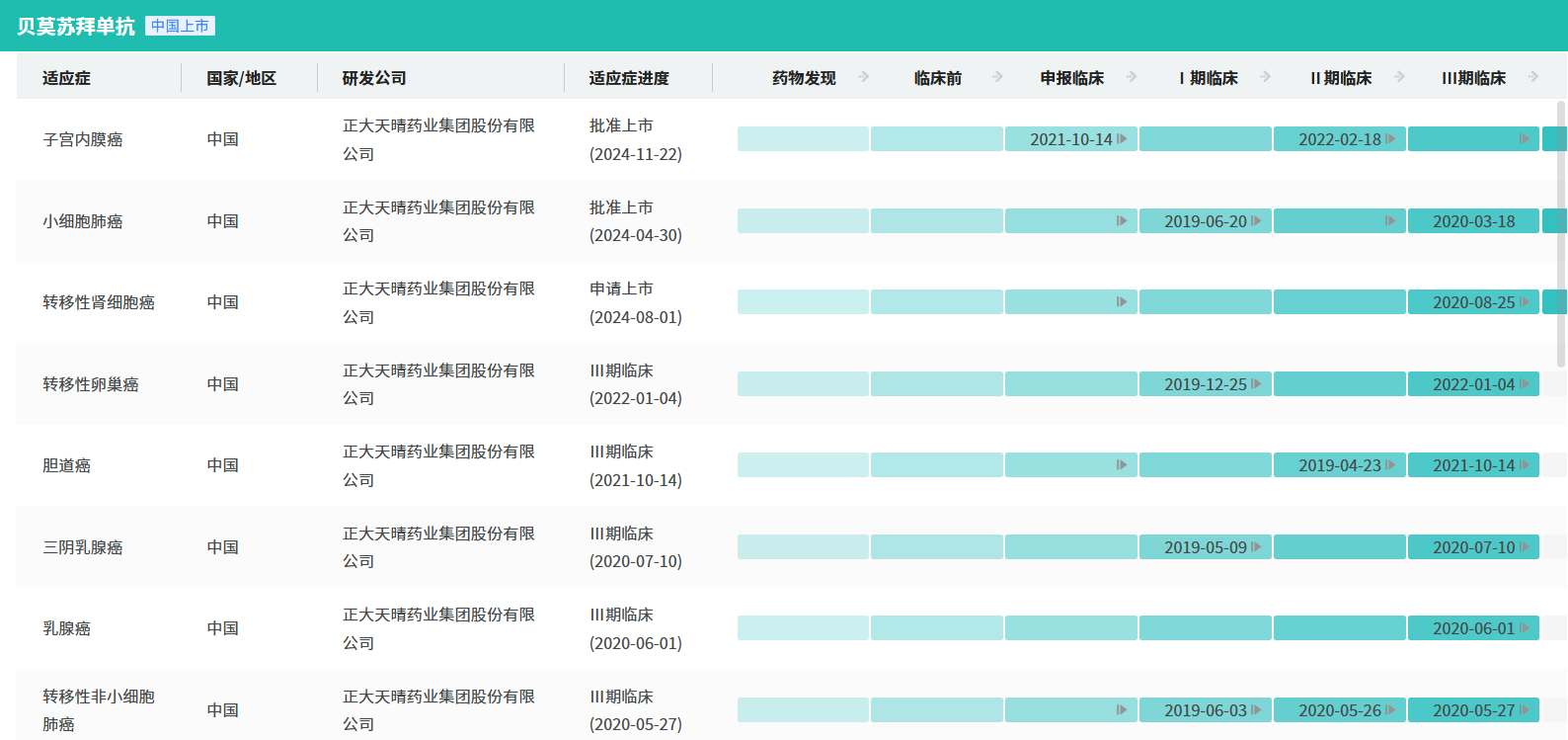Click 批准上市 (2024-04-30) progress cell
Screen dimensions: 1568x740
tap(636, 221)
